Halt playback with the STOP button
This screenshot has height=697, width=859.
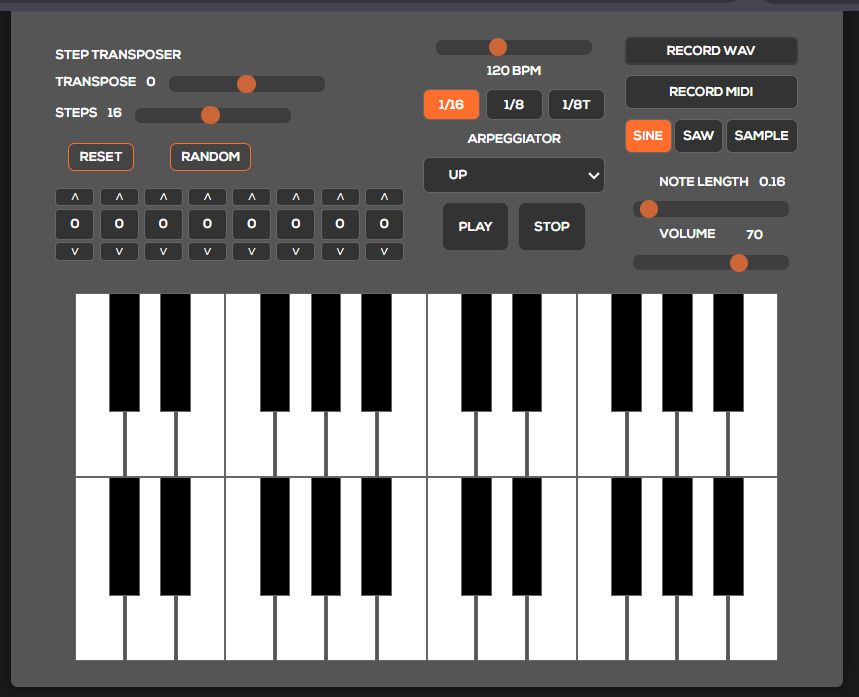[552, 226]
